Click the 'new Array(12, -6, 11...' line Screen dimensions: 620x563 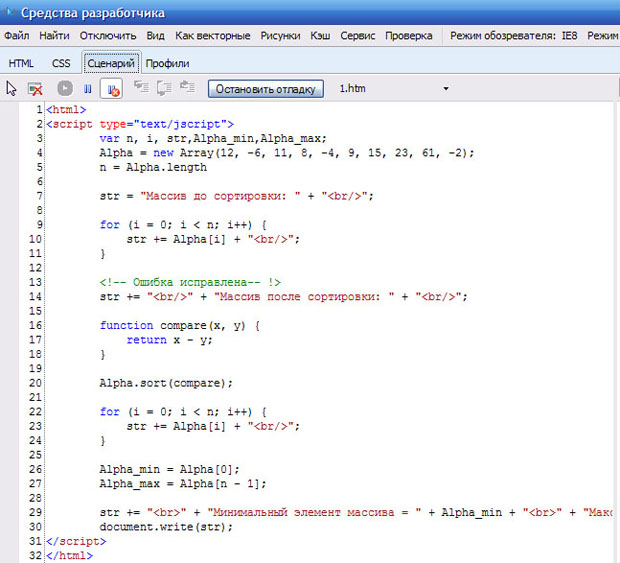click(x=287, y=153)
